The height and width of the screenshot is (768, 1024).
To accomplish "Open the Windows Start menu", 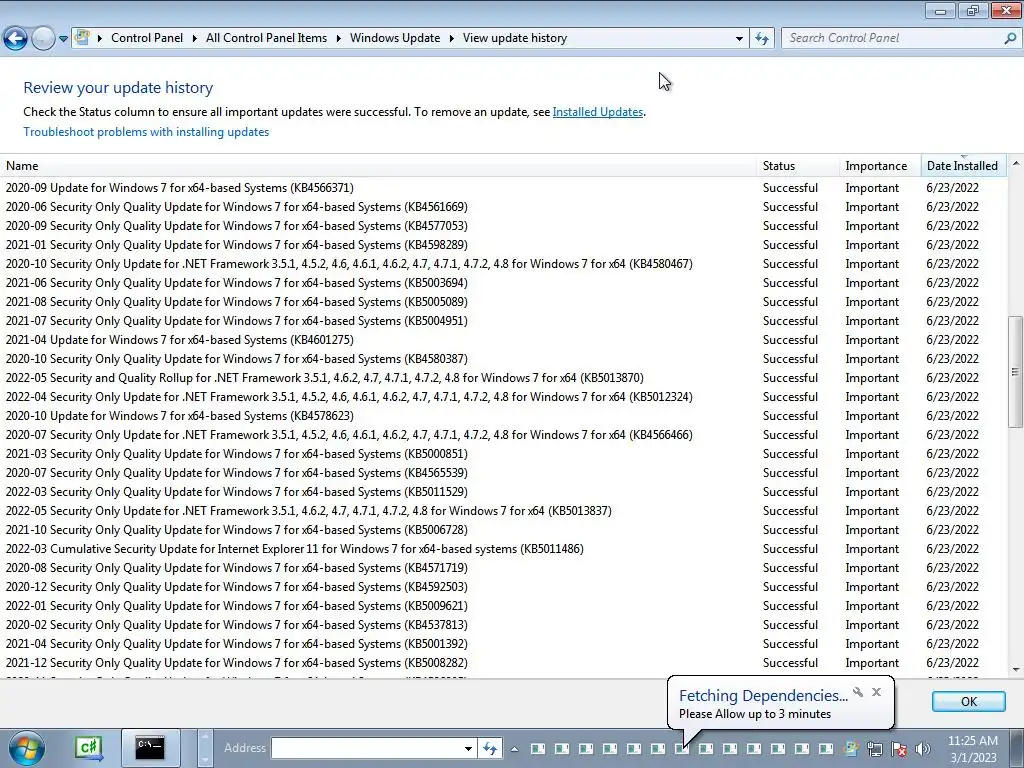I will coord(27,748).
